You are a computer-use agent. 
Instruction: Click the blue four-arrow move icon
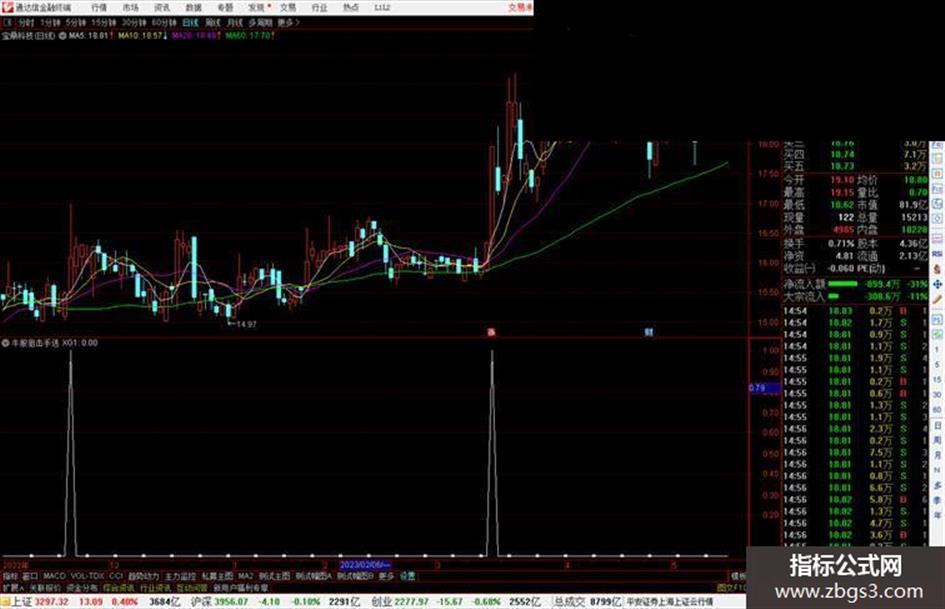[x=937, y=284]
